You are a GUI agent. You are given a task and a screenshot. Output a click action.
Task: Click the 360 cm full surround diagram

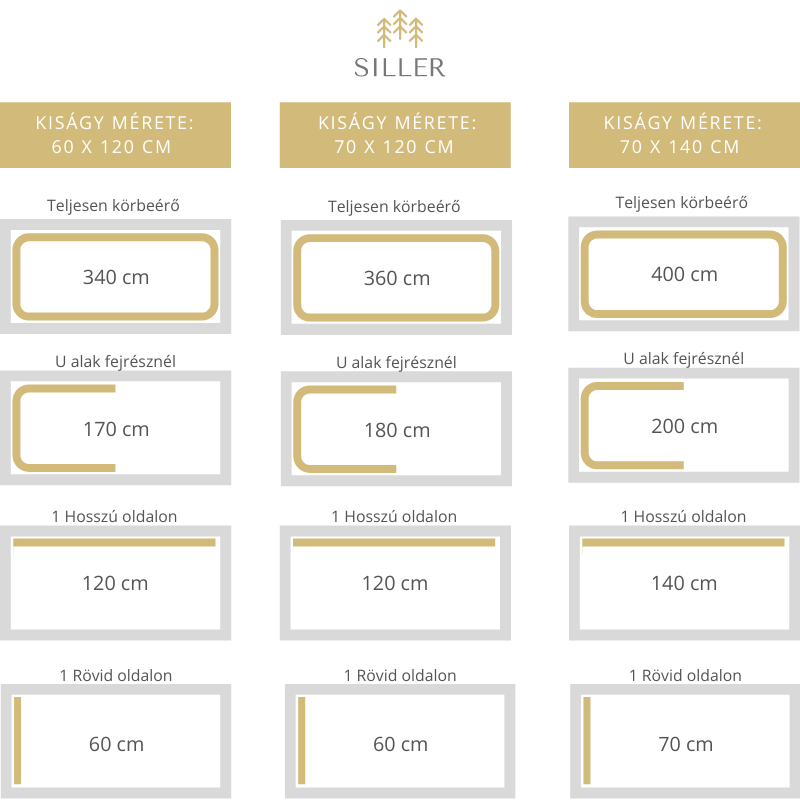(x=396, y=278)
